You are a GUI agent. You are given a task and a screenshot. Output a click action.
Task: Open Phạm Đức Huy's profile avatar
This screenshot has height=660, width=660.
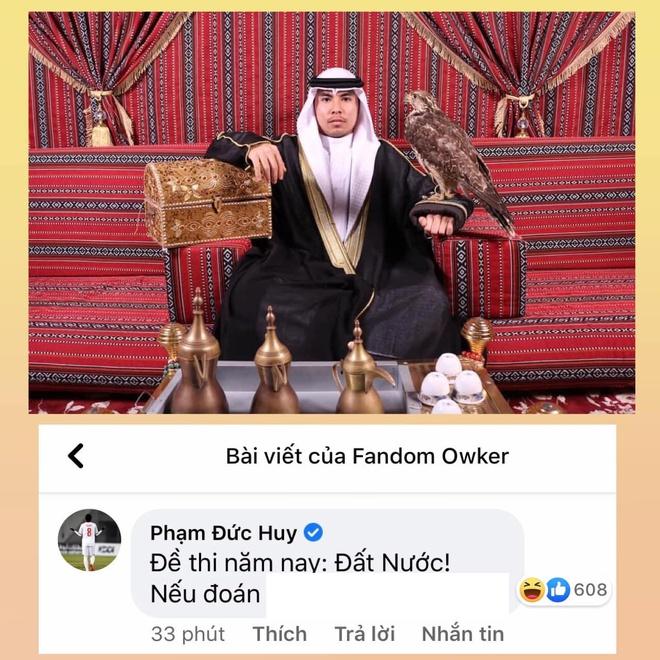click(89, 540)
